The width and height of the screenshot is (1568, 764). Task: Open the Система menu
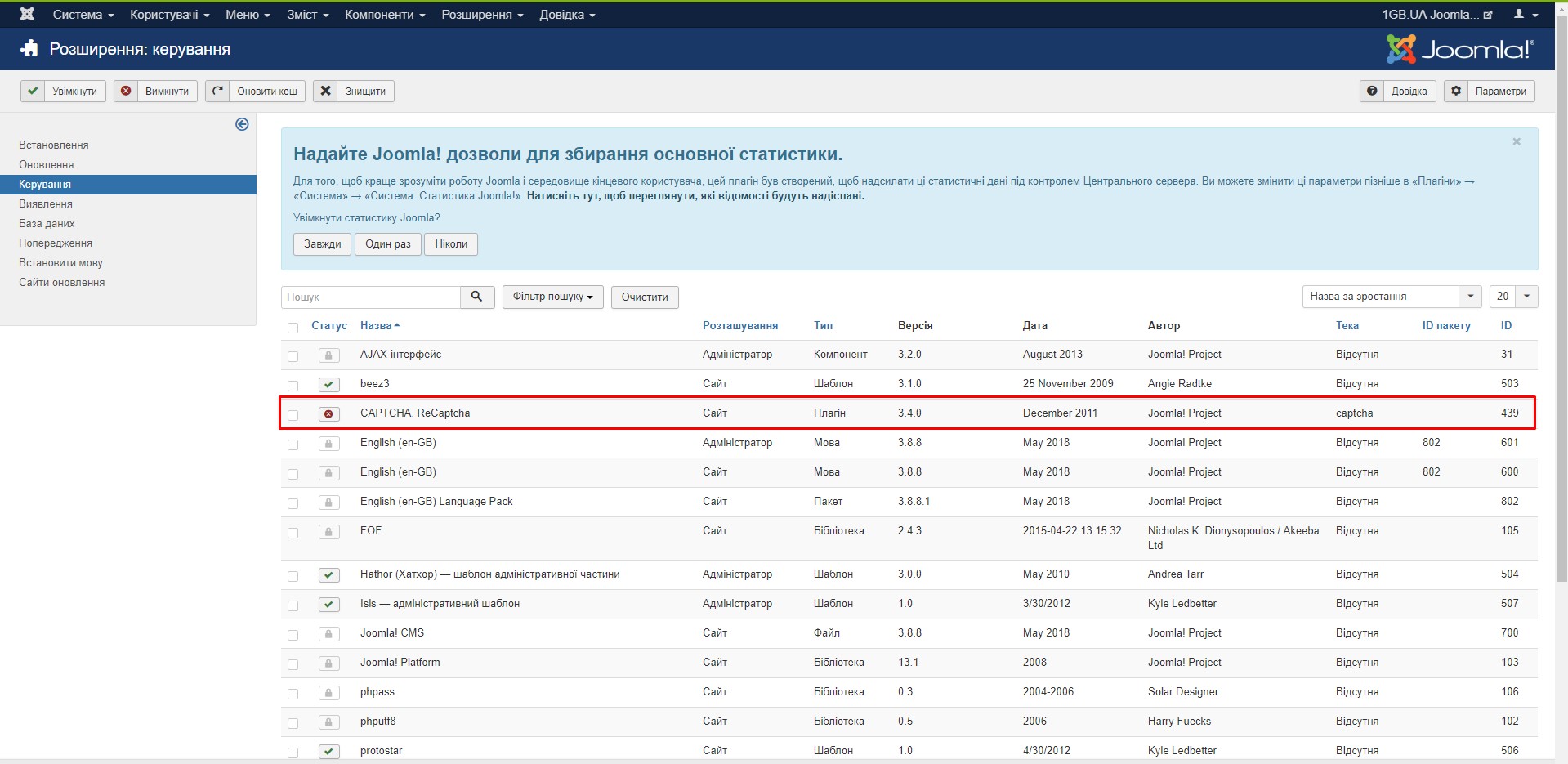tap(83, 15)
